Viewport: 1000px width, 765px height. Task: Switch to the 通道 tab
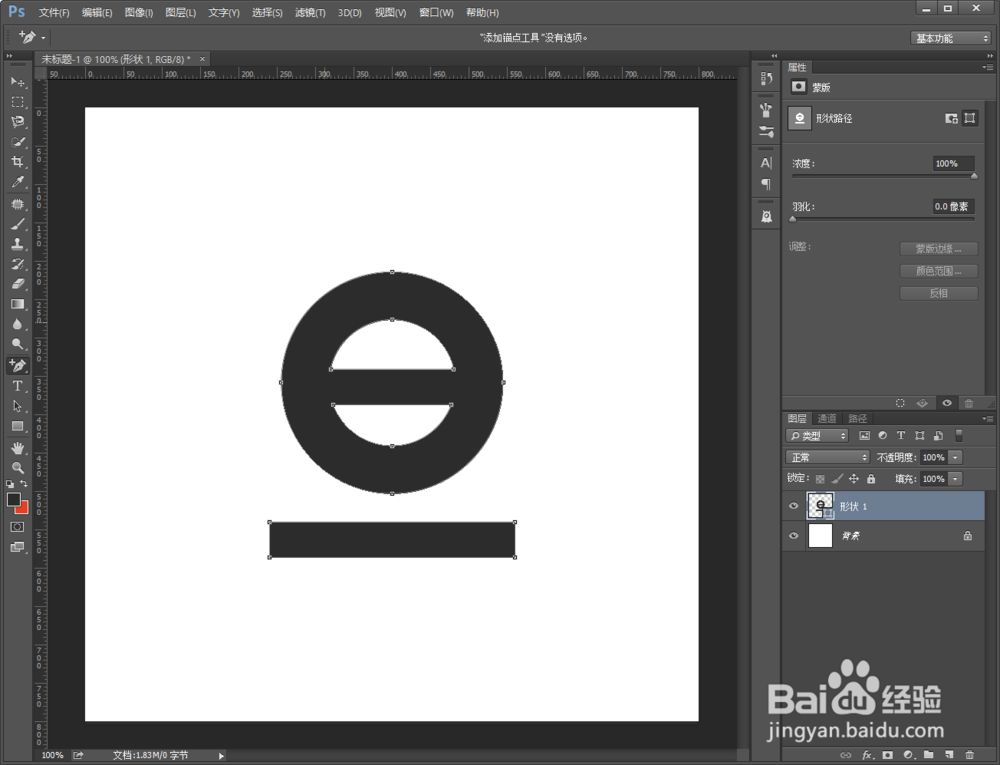click(827, 418)
